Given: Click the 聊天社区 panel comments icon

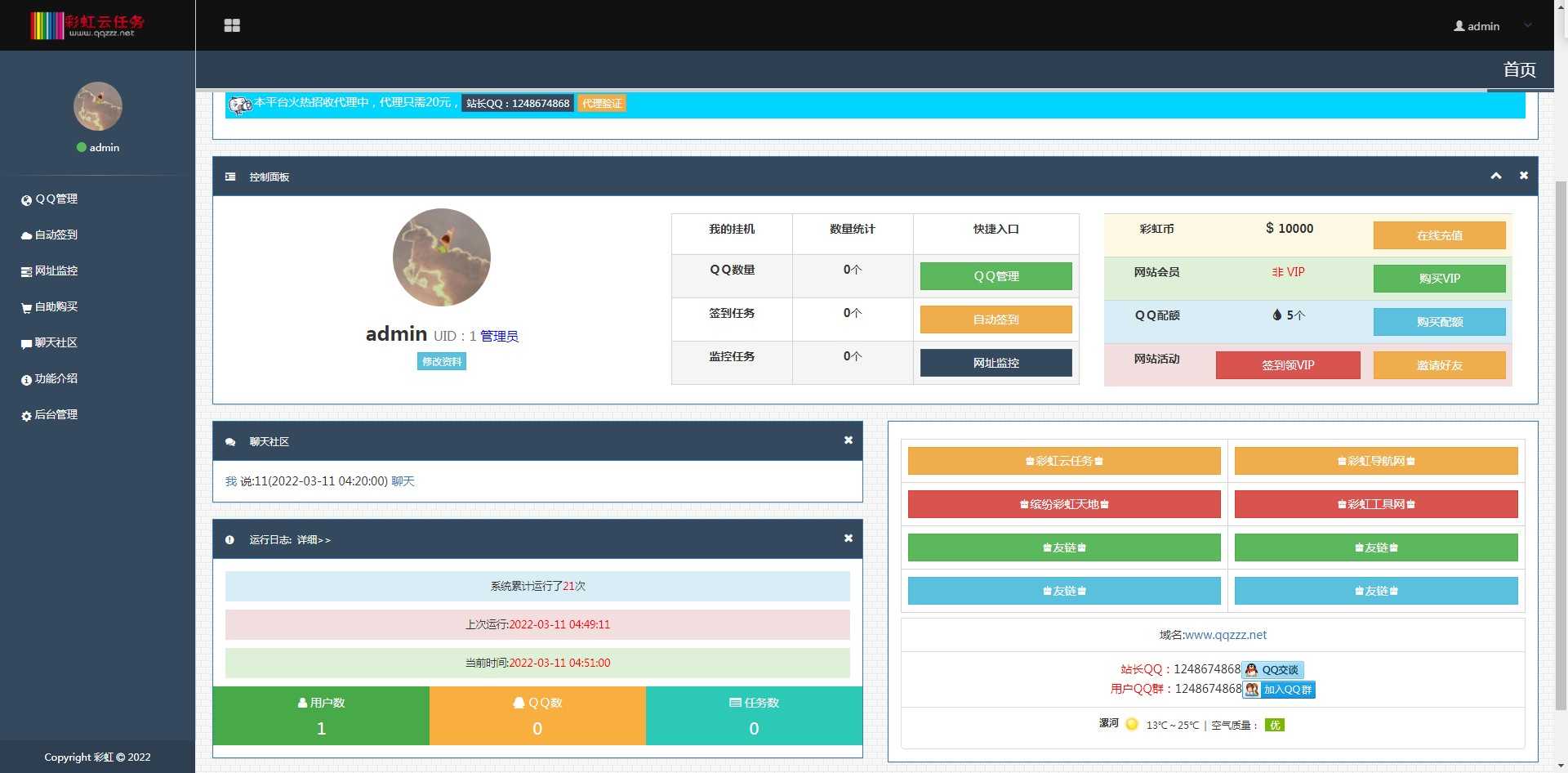Looking at the screenshot, I should (230, 441).
